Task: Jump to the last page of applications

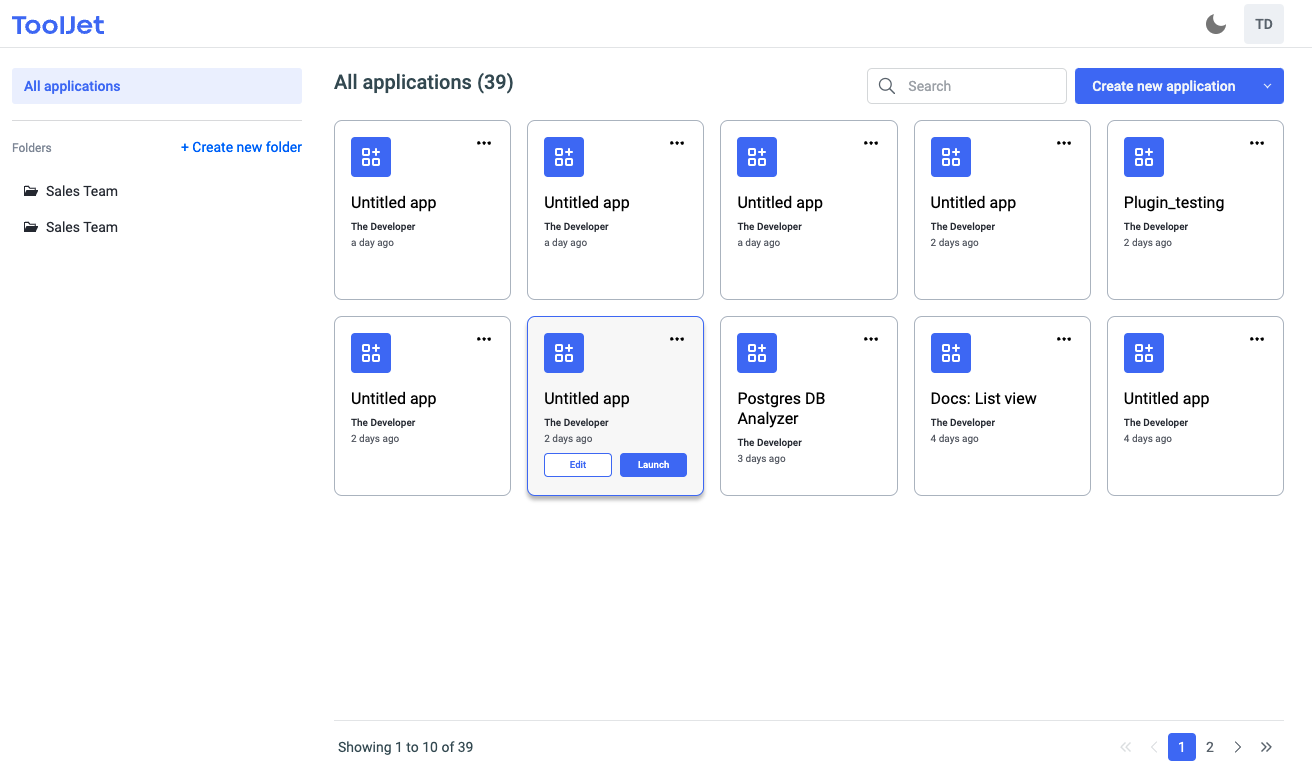Action: [x=1266, y=747]
